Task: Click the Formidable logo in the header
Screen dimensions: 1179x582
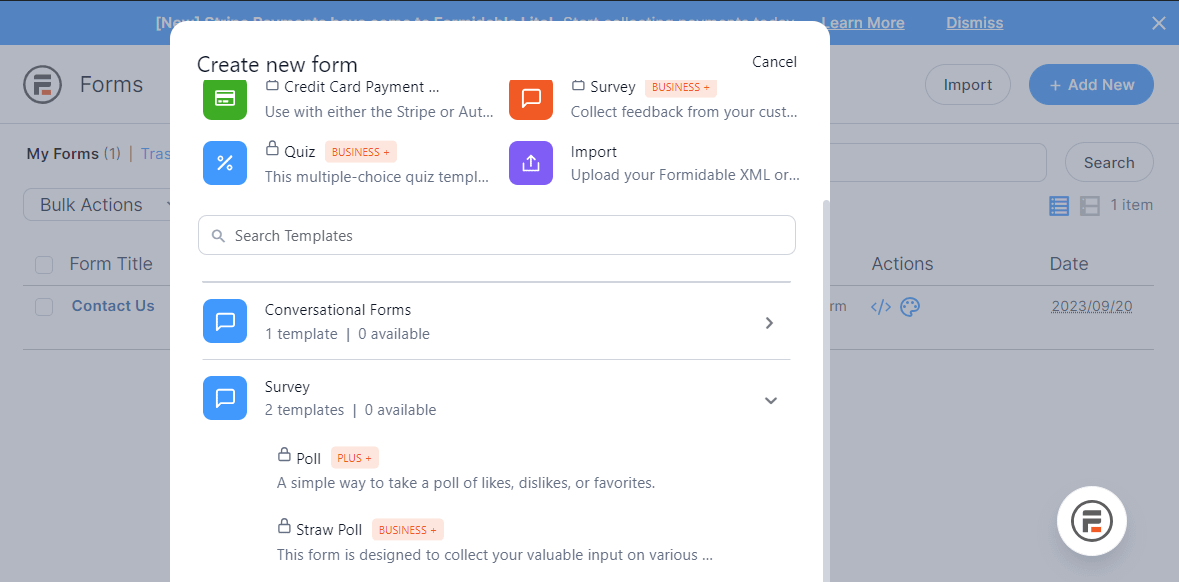Action: click(x=42, y=84)
